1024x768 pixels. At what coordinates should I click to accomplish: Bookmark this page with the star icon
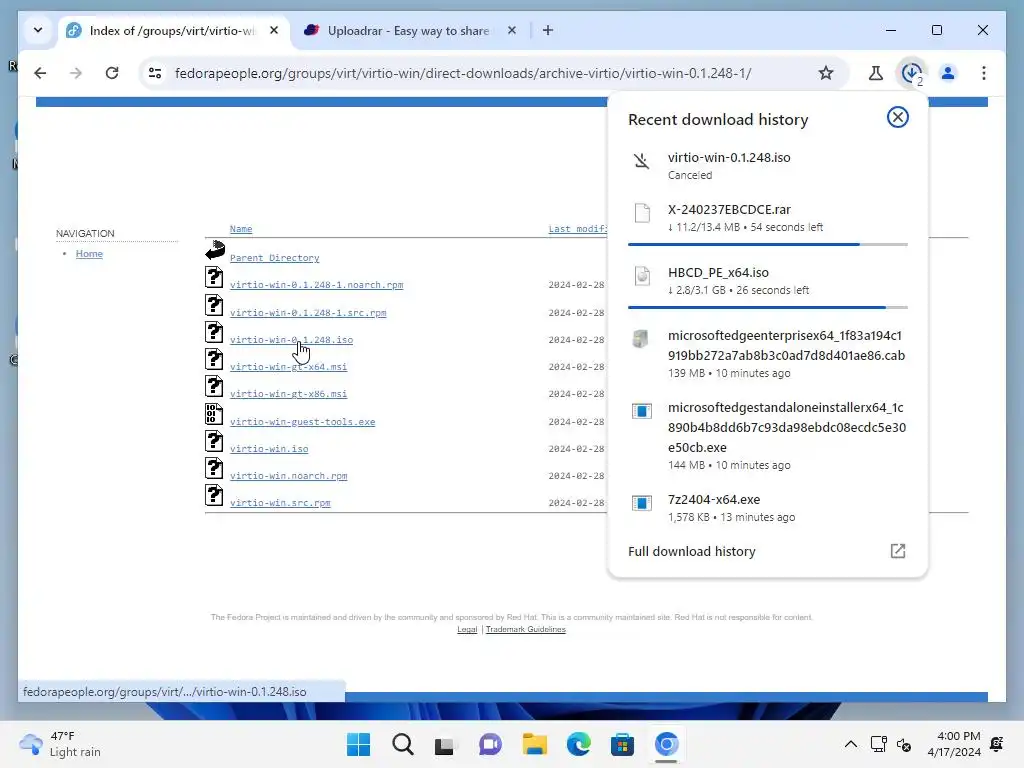pyautogui.click(x=826, y=73)
